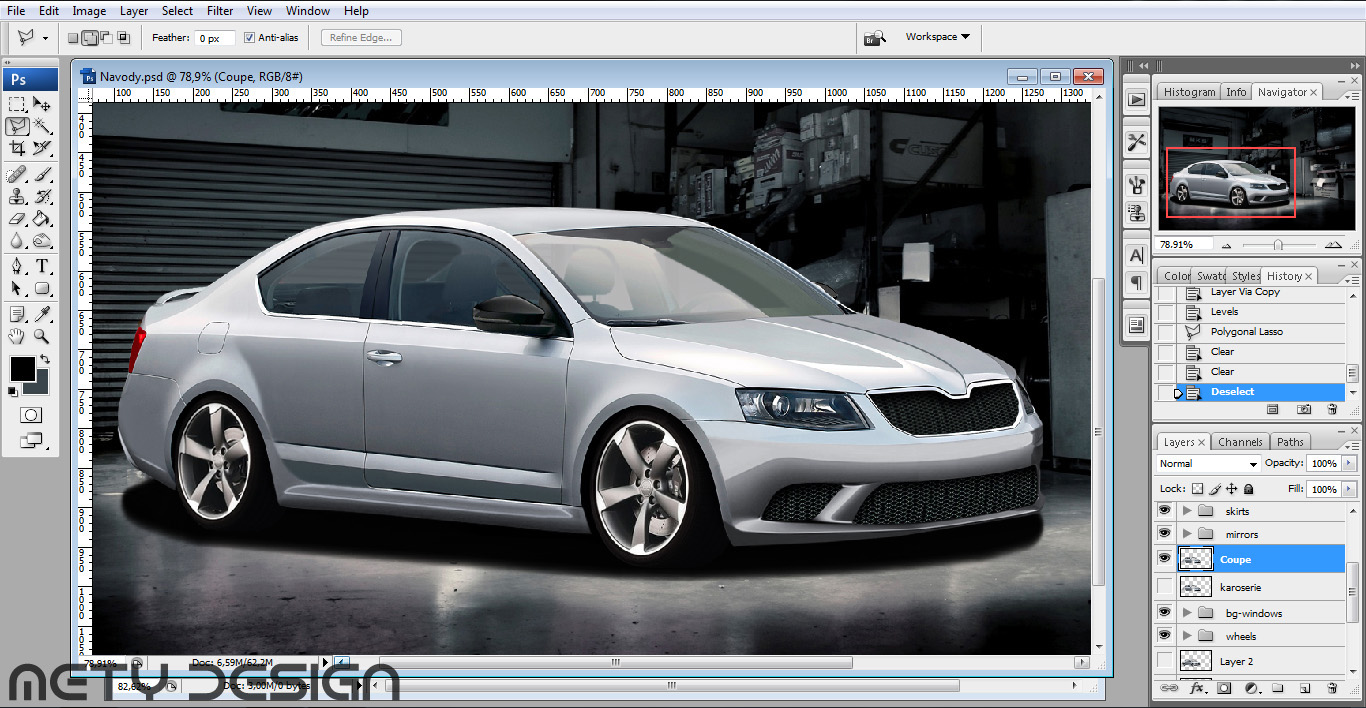1366x708 pixels.
Task: Select the Crop tool
Action: [x=17, y=148]
